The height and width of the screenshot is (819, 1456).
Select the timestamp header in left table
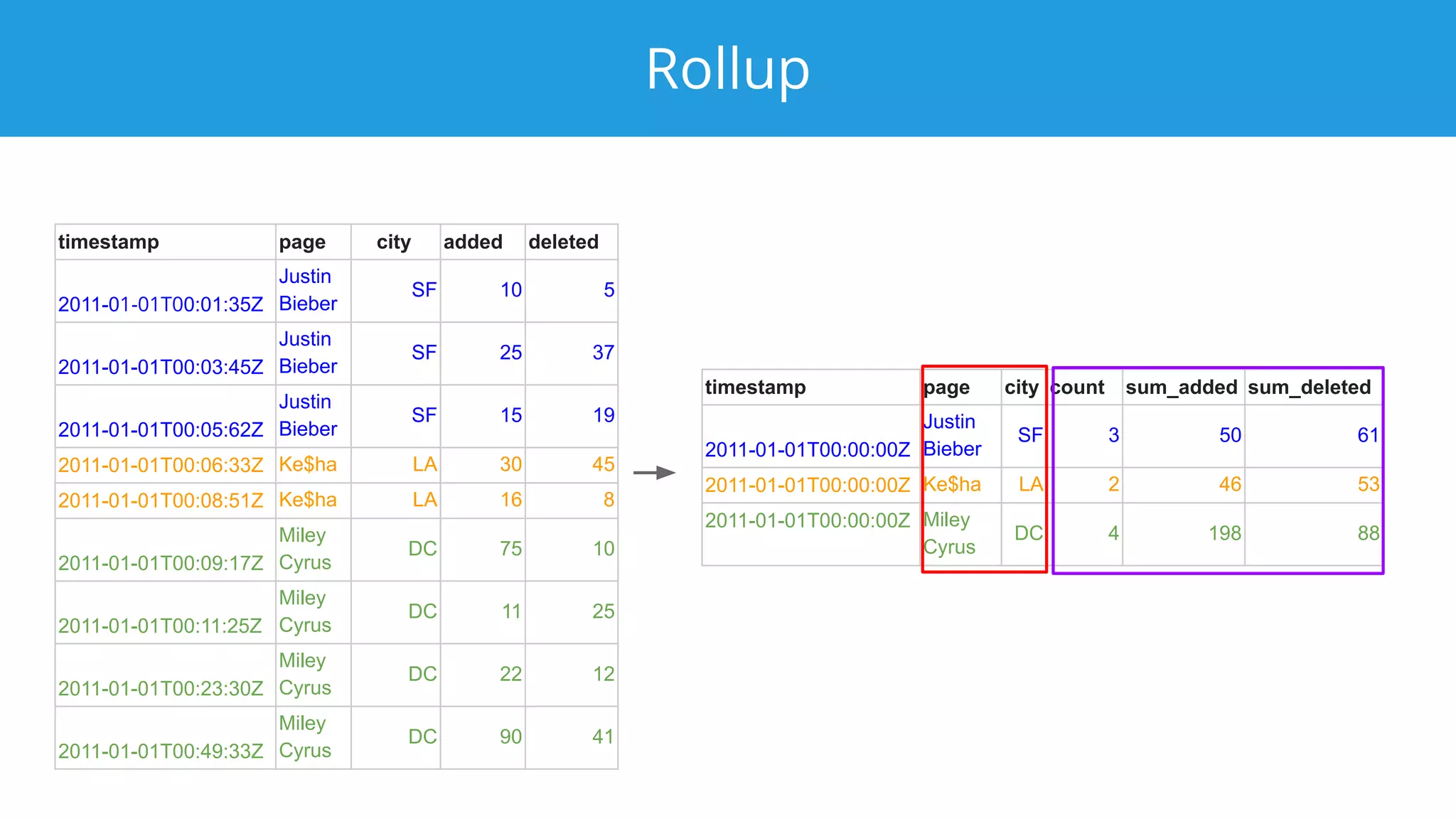tap(109, 242)
